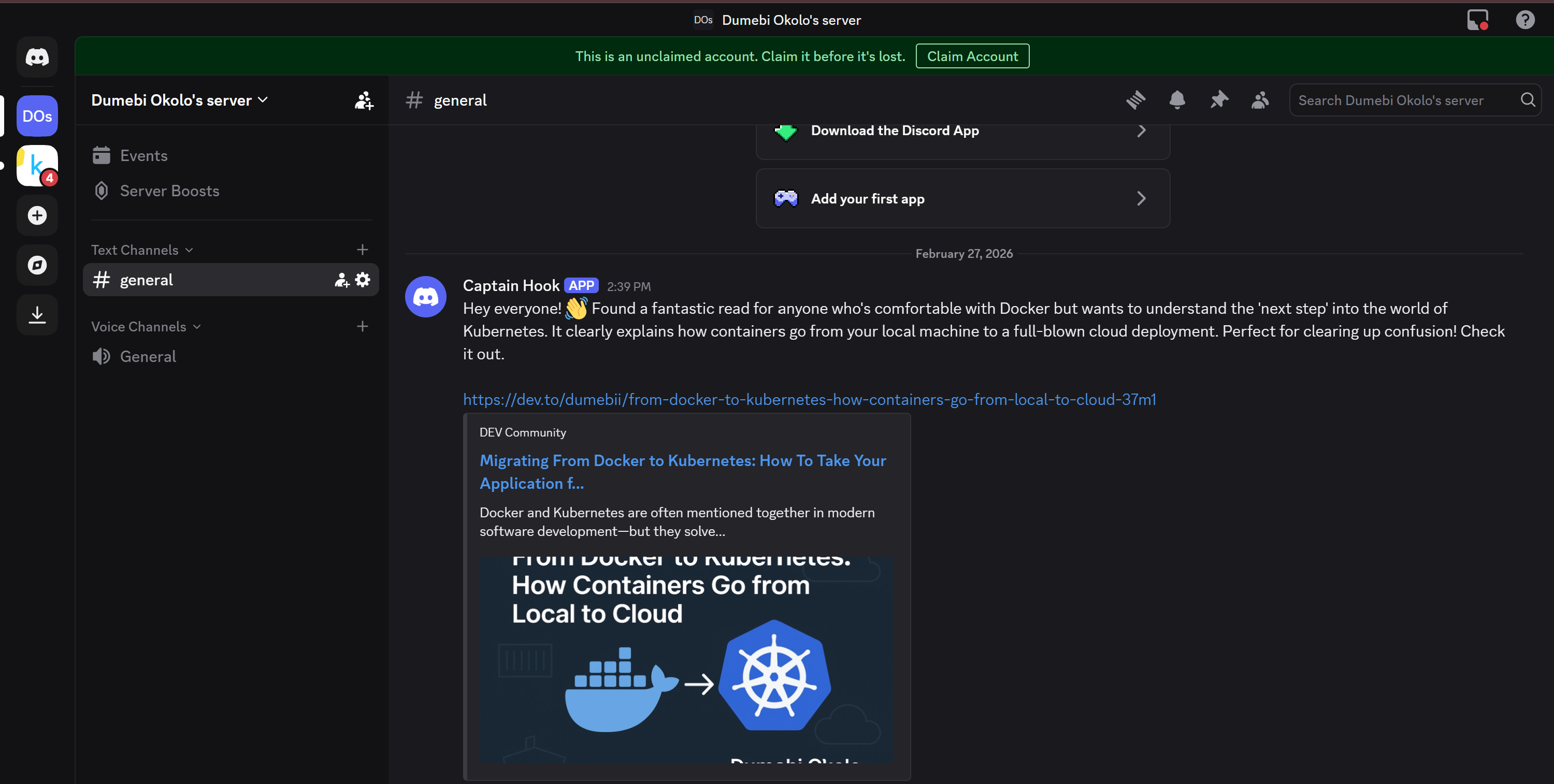
Task: Expand the server name menu
Action: [x=179, y=100]
